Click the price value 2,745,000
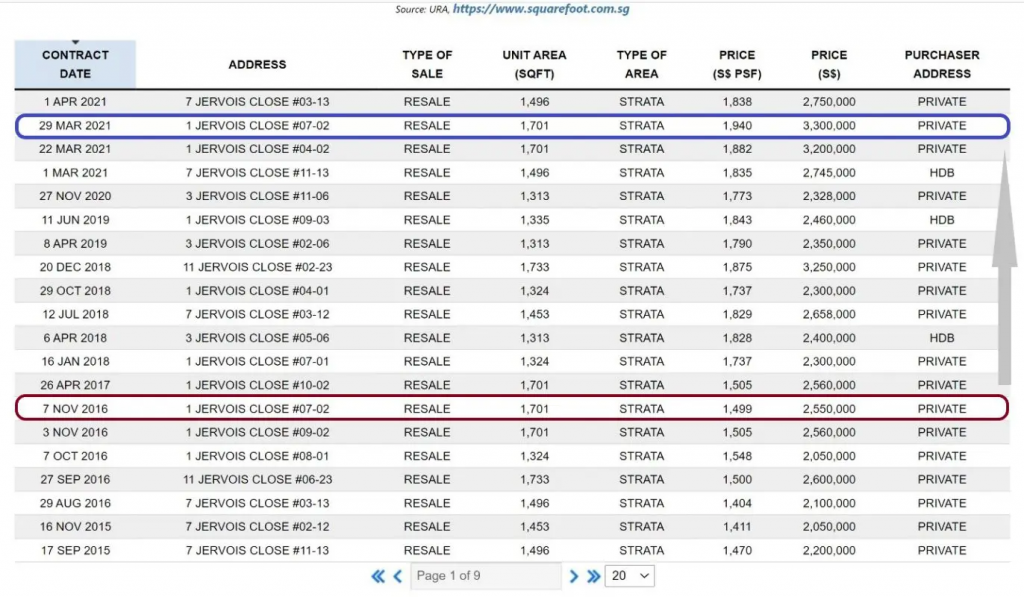The height and width of the screenshot is (597, 1024). tap(829, 173)
